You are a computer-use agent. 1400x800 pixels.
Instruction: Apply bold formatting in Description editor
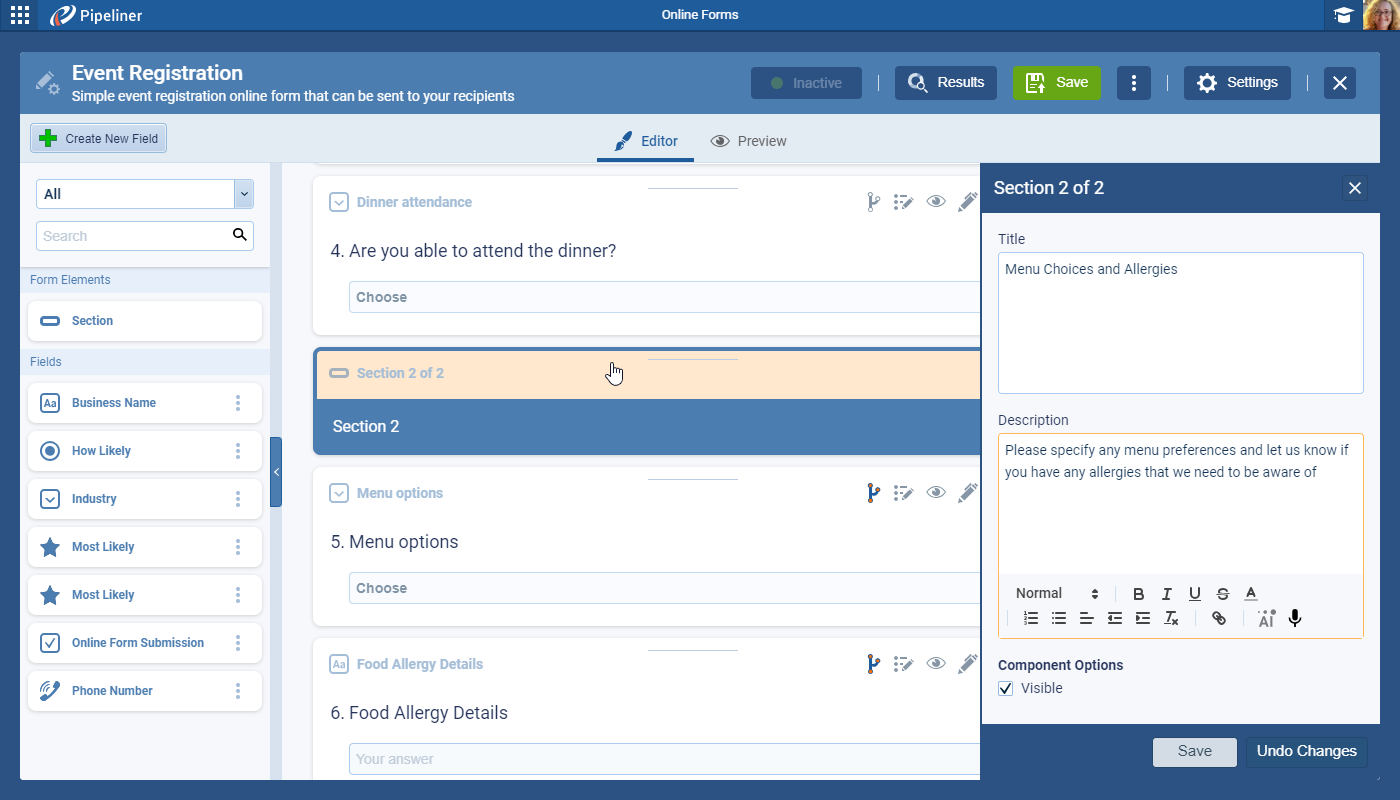pyautogui.click(x=1138, y=594)
